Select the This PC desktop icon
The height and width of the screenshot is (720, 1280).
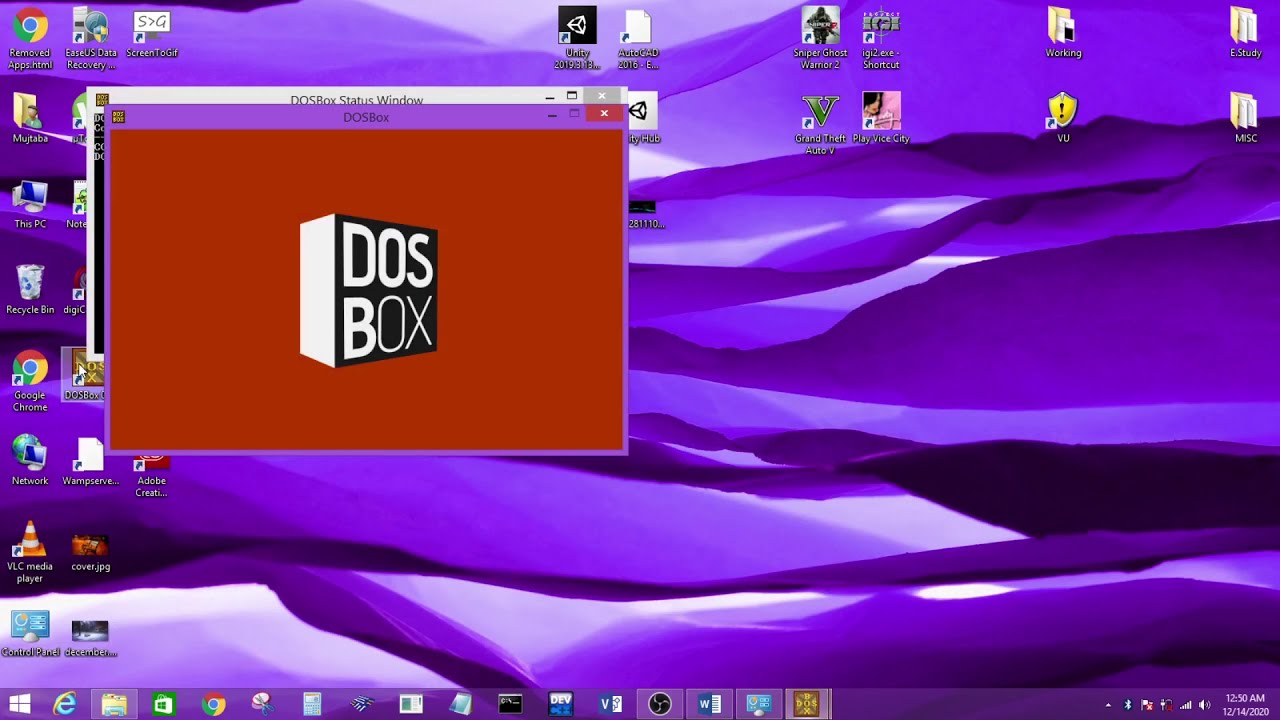pos(30,204)
